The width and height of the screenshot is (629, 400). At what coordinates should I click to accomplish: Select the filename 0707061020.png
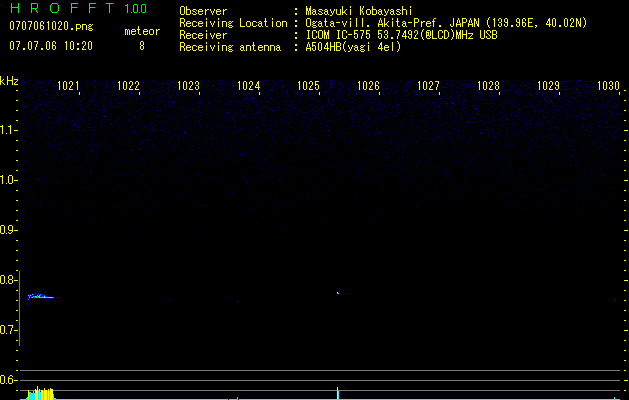click(x=51, y=27)
